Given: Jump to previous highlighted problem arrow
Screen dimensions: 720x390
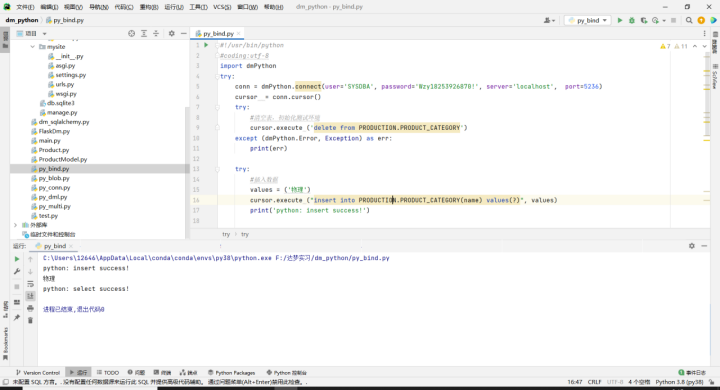Looking at the screenshot, I should (x=695, y=46).
